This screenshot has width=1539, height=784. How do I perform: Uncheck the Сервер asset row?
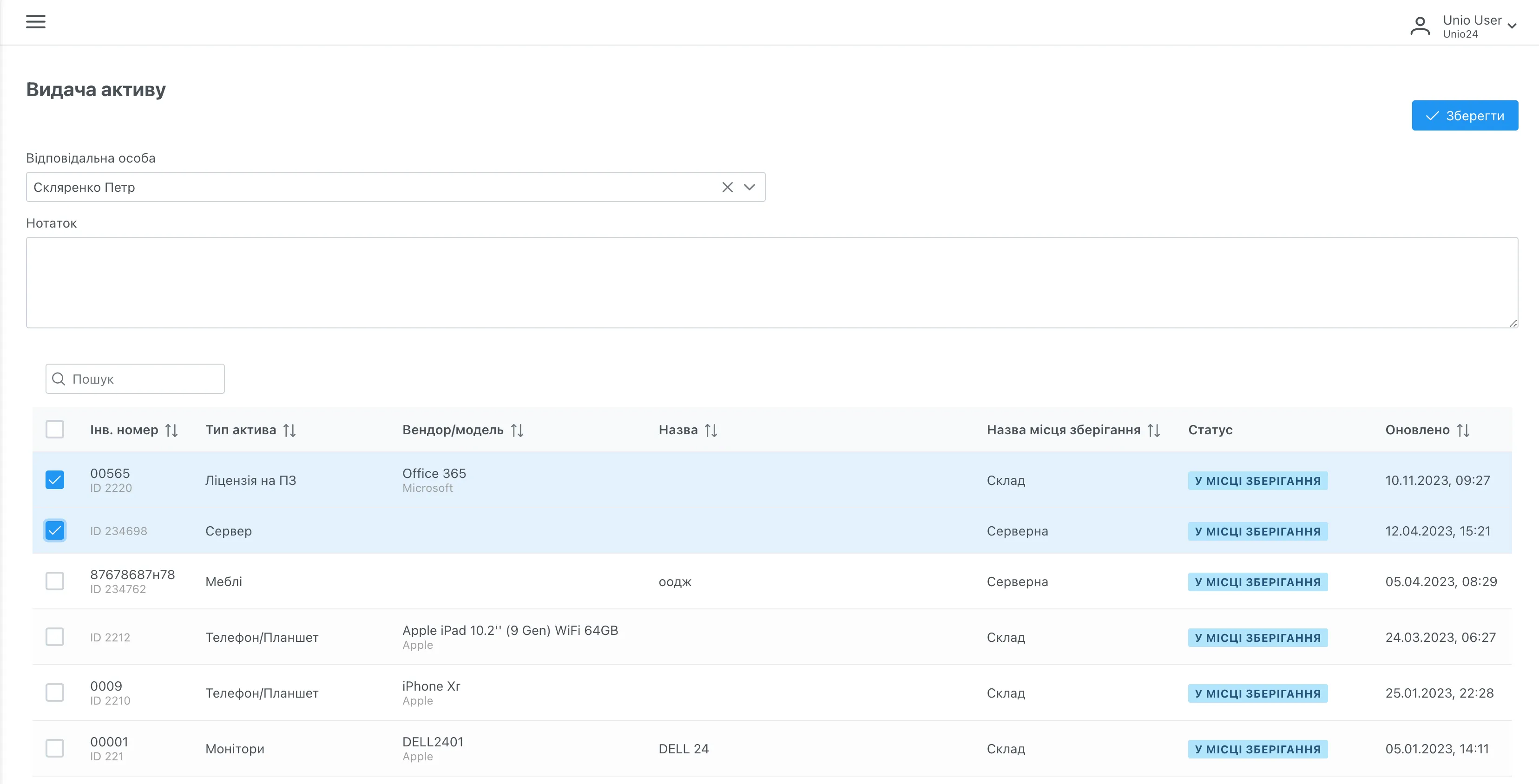tap(55, 531)
